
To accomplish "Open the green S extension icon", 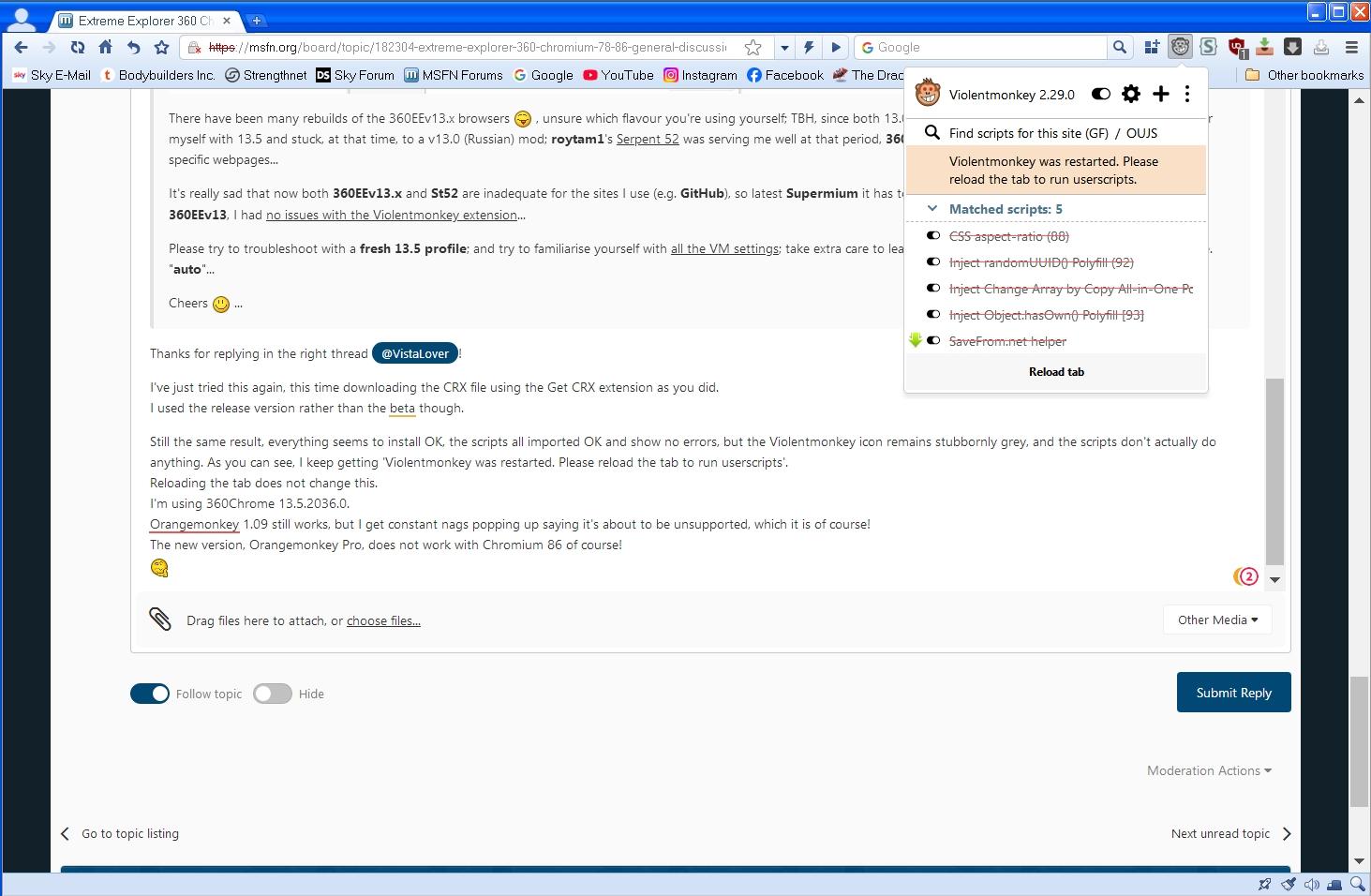I will pos(1209,47).
